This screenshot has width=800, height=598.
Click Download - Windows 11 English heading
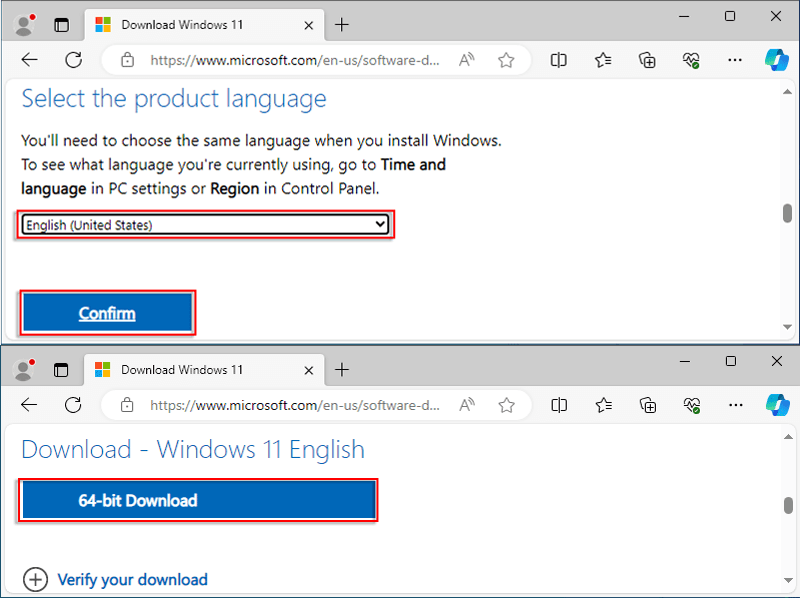pos(193,450)
